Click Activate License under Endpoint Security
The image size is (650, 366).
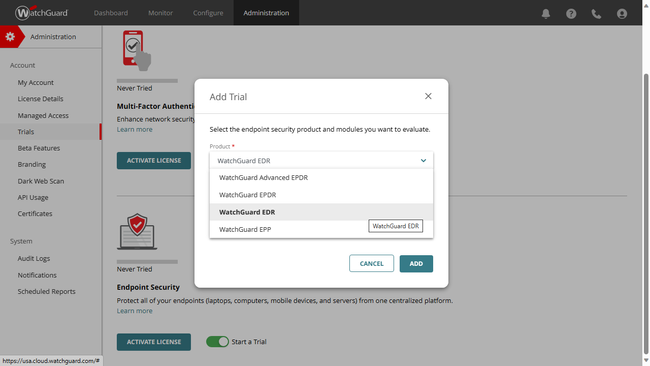(154, 342)
